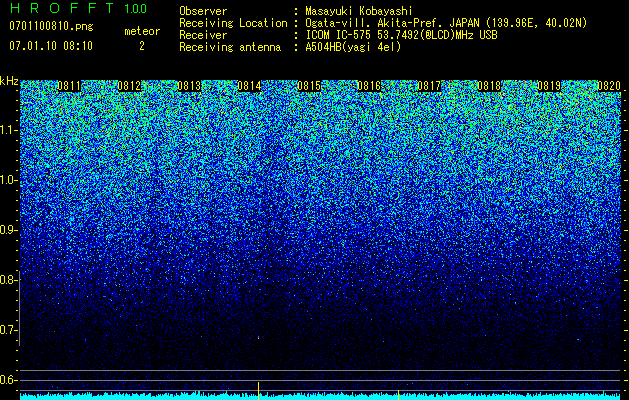Click the 0811 time marker
The height and width of the screenshot is (400, 629).
pos(69,86)
